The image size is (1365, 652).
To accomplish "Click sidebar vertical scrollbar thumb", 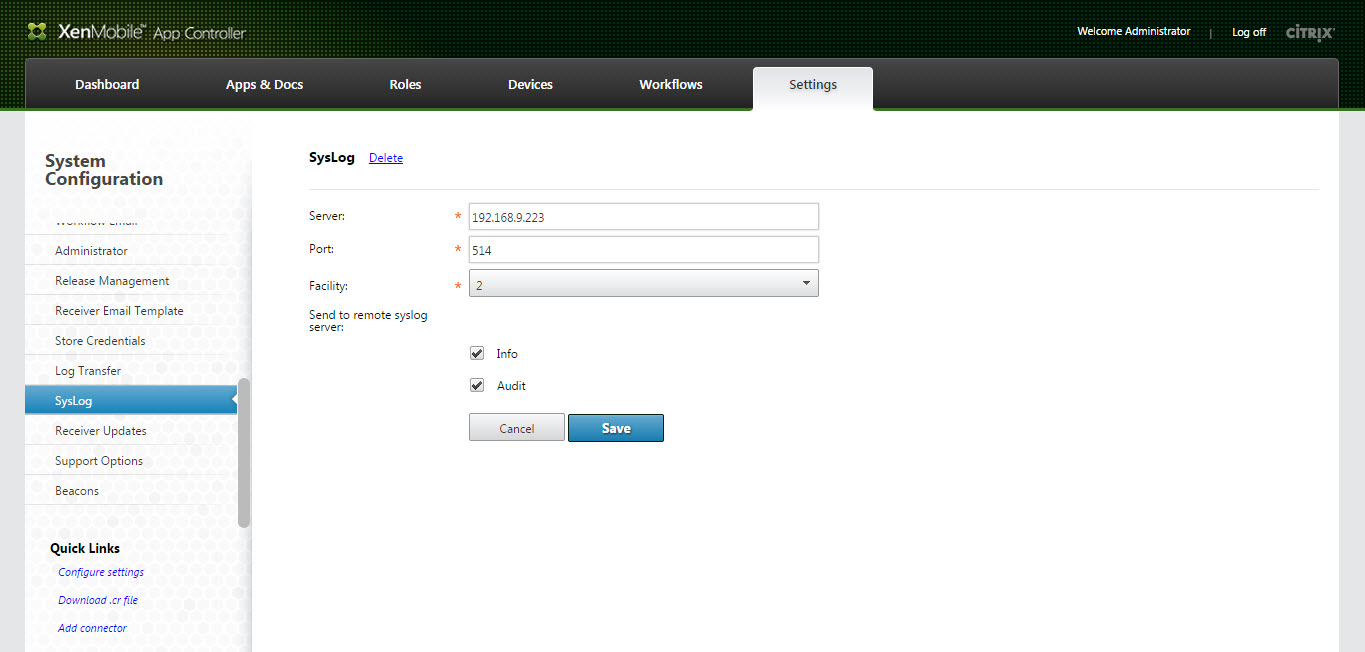I will (244, 452).
